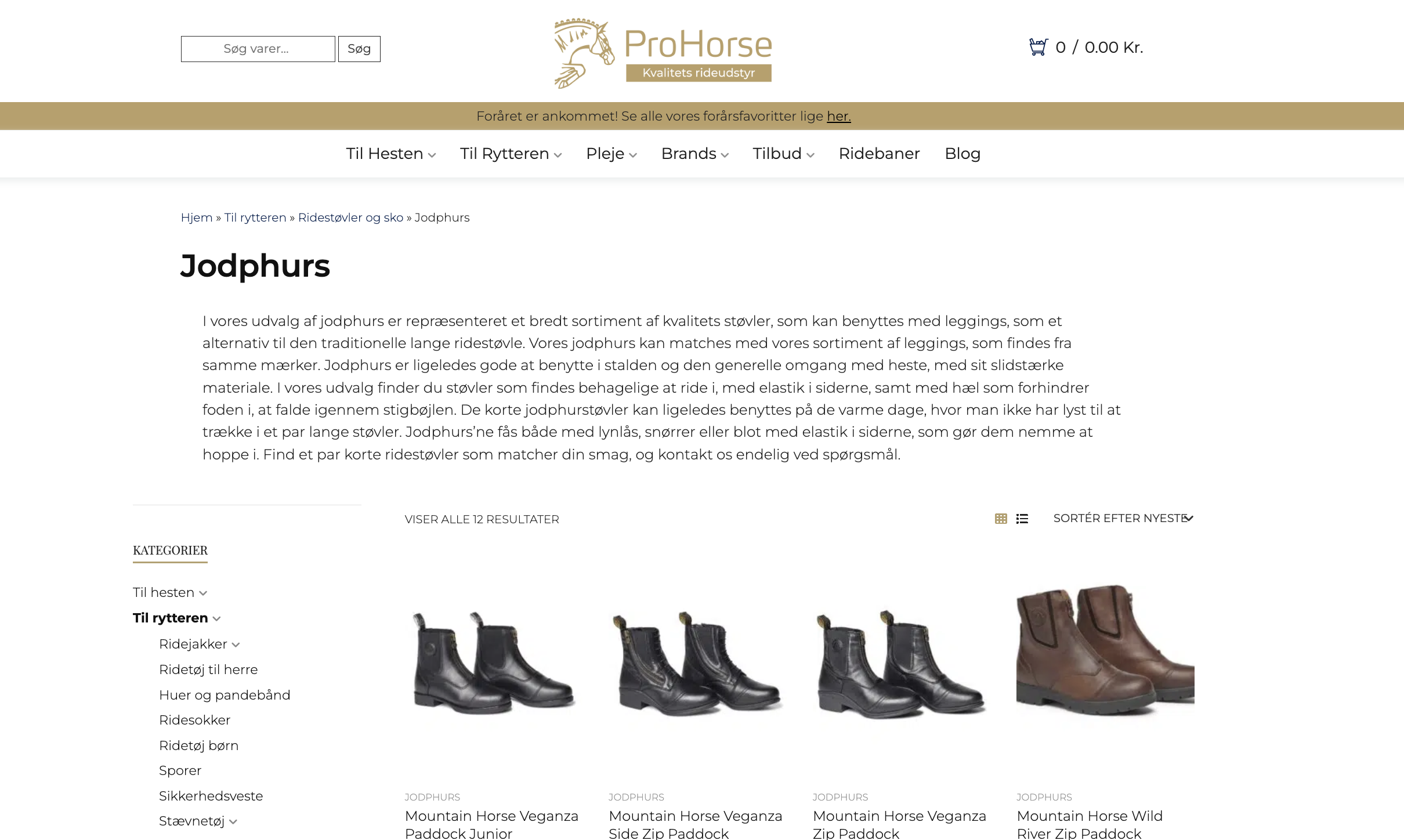1404x840 pixels.
Task: Click the Søg search button
Action: coord(359,49)
